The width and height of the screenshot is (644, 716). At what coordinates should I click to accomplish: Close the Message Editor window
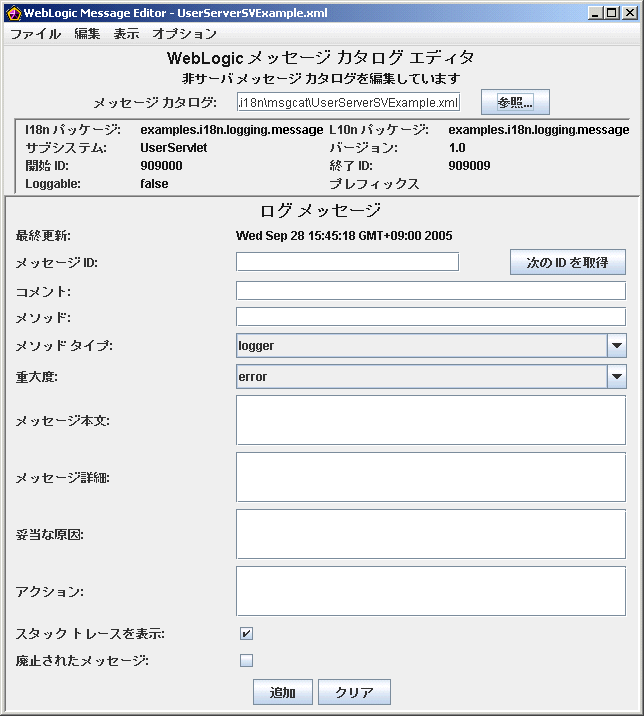630,13
